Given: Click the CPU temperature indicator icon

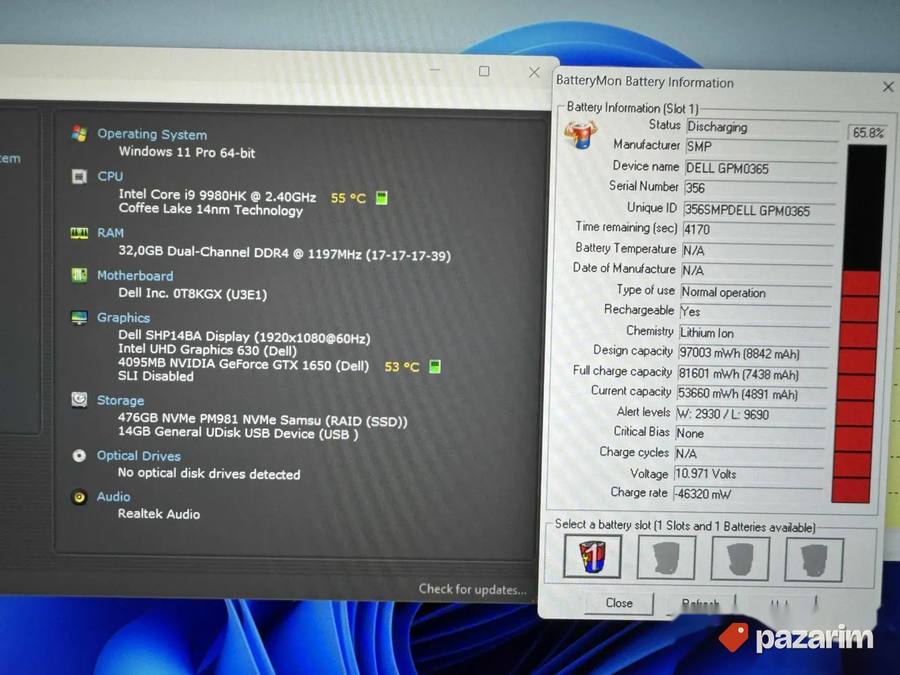Looking at the screenshot, I should click(x=381, y=198).
